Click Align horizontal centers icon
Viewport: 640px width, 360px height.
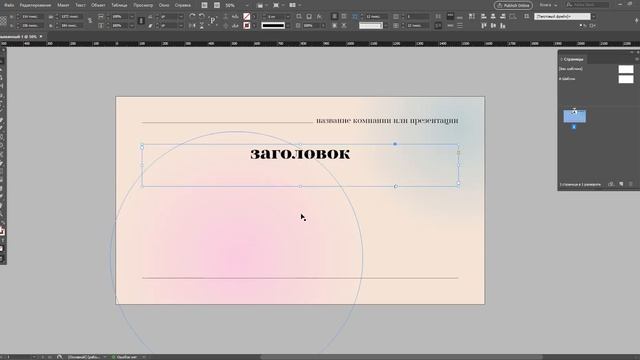tap(493, 16)
